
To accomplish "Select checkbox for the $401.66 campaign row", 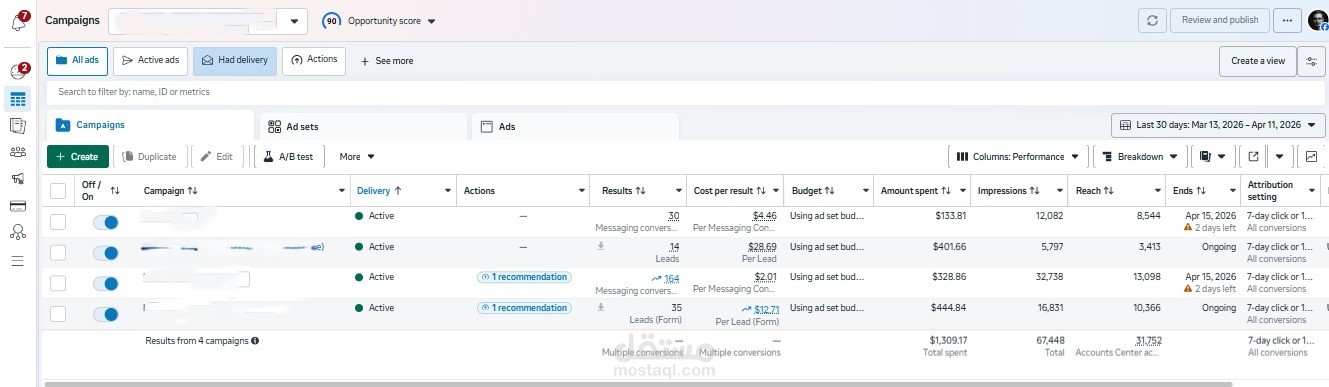I will coord(58,252).
